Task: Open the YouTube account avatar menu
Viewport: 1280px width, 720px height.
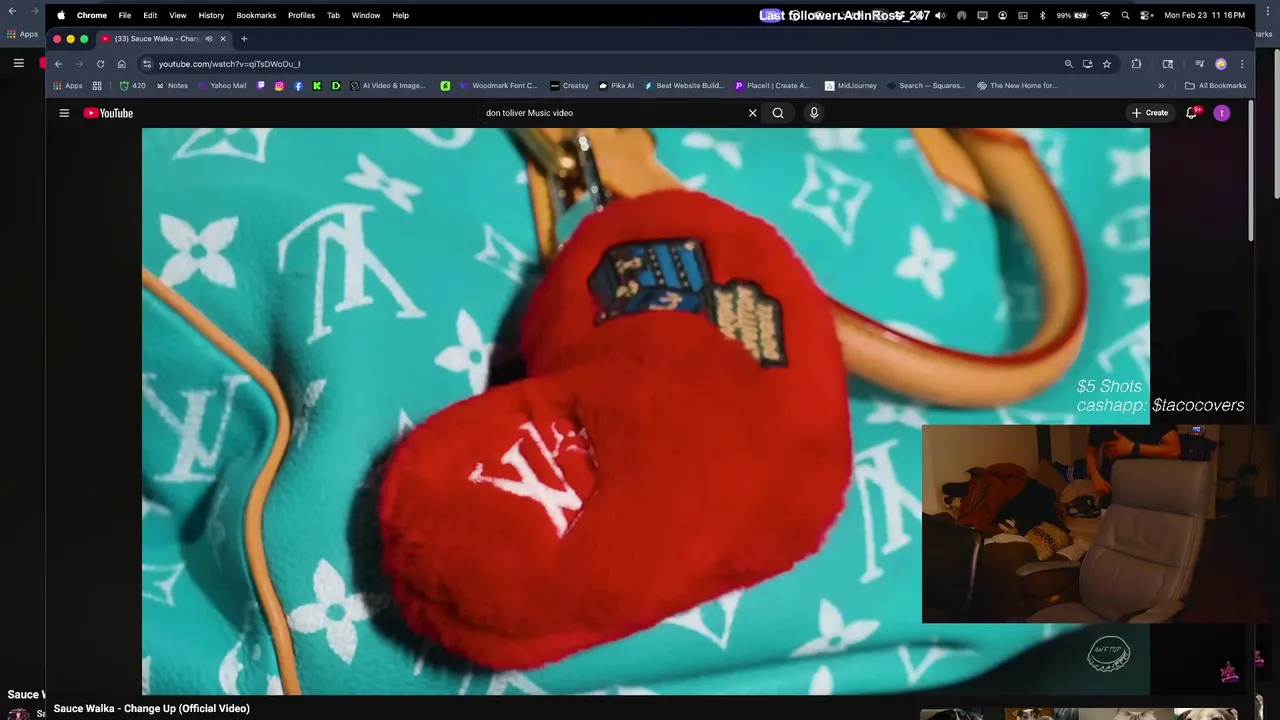Action: [1222, 113]
